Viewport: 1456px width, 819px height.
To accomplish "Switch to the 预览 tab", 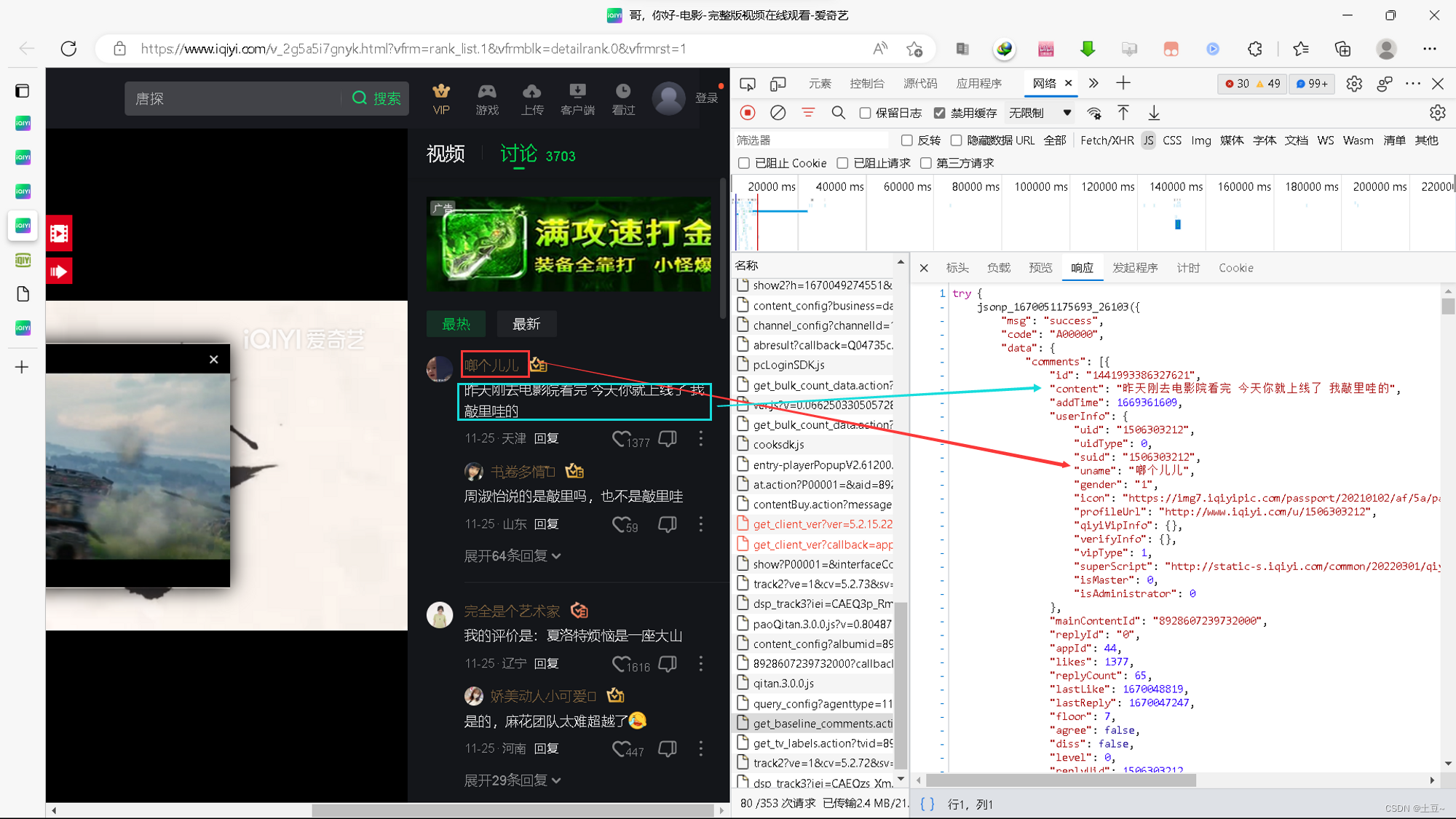I will [x=1040, y=268].
